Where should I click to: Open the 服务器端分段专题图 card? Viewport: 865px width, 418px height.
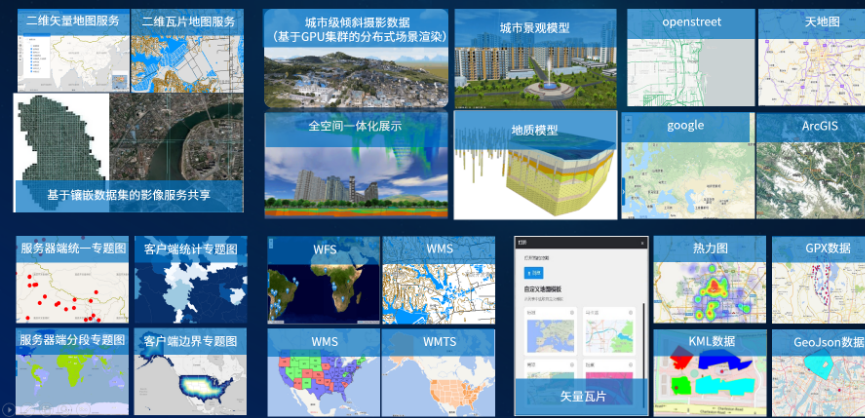point(72,371)
